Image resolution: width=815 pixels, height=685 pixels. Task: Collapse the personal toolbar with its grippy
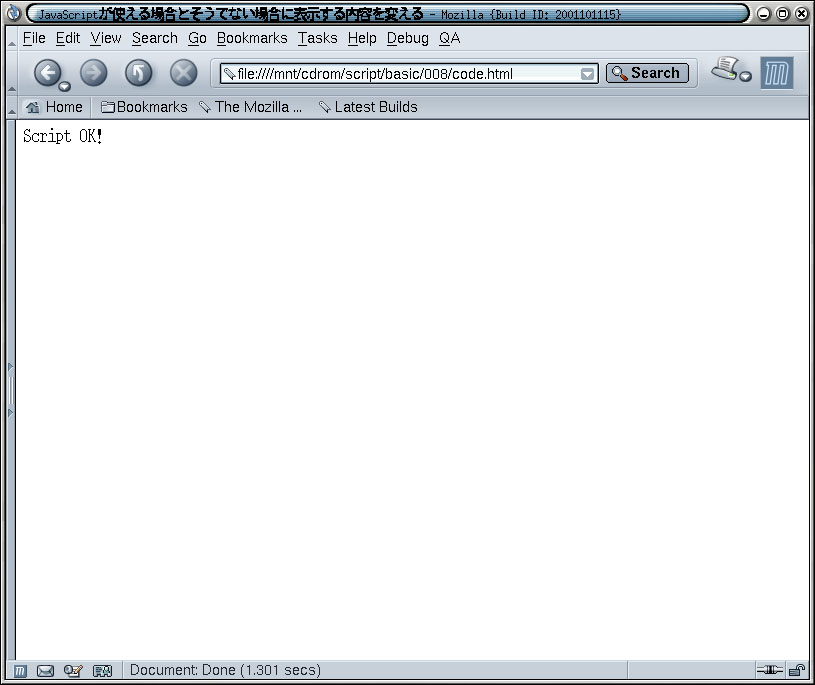coord(12,107)
